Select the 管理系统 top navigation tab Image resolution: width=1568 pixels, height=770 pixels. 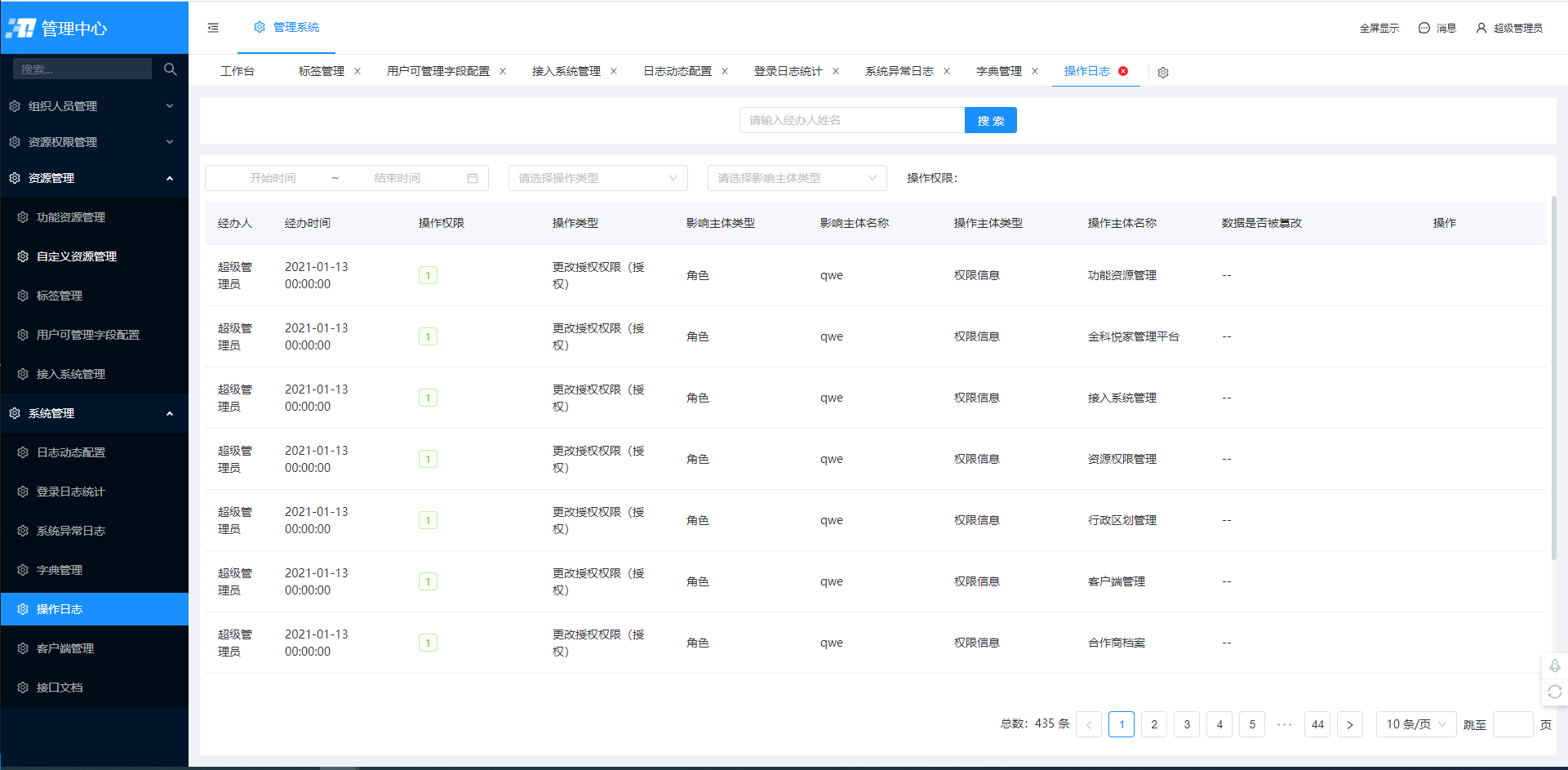[287, 27]
